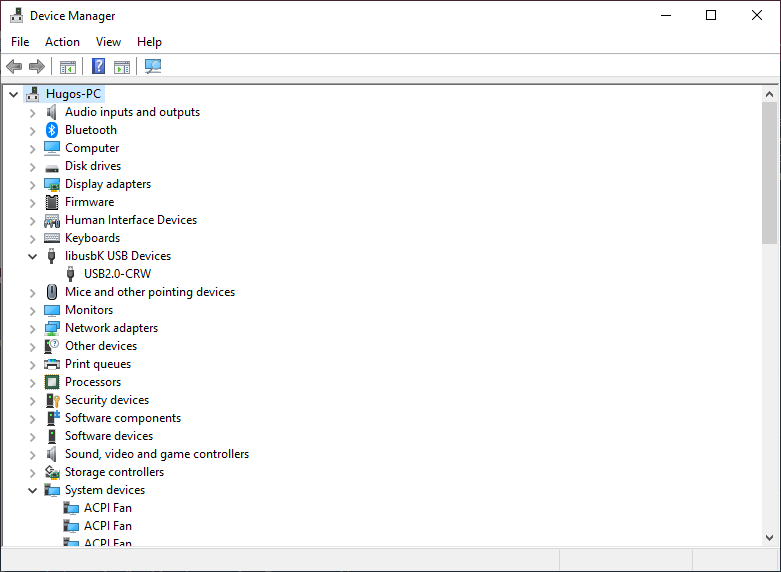Image resolution: width=781 pixels, height=572 pixels.
Task: Click the Audio inputs and outputs speaker icon
Action: click(52, 112)
